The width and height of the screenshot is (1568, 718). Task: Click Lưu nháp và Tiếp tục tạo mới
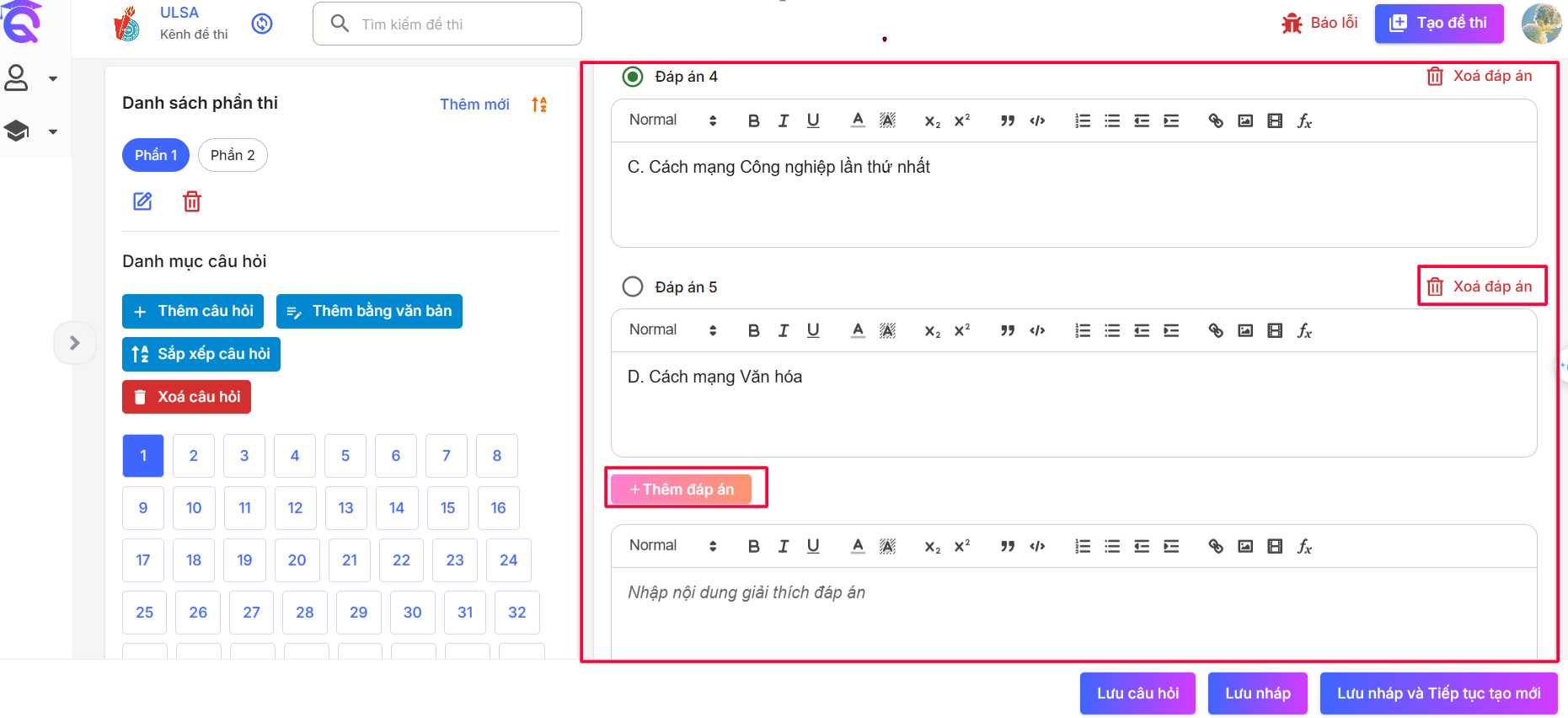1439,694
